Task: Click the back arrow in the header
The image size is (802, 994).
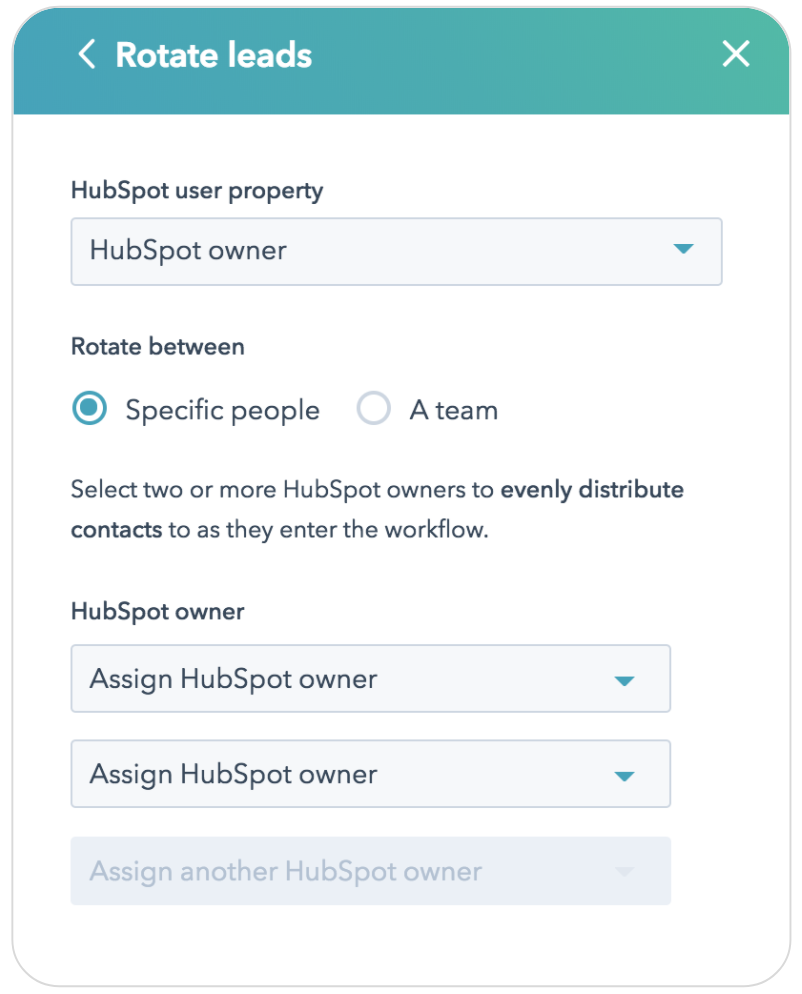Action: click(x=87, y=55)
